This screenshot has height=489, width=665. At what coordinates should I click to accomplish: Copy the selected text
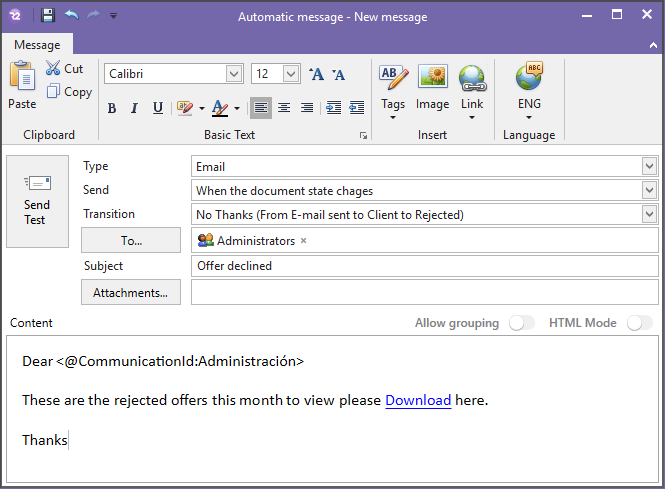tap(69, 91)
